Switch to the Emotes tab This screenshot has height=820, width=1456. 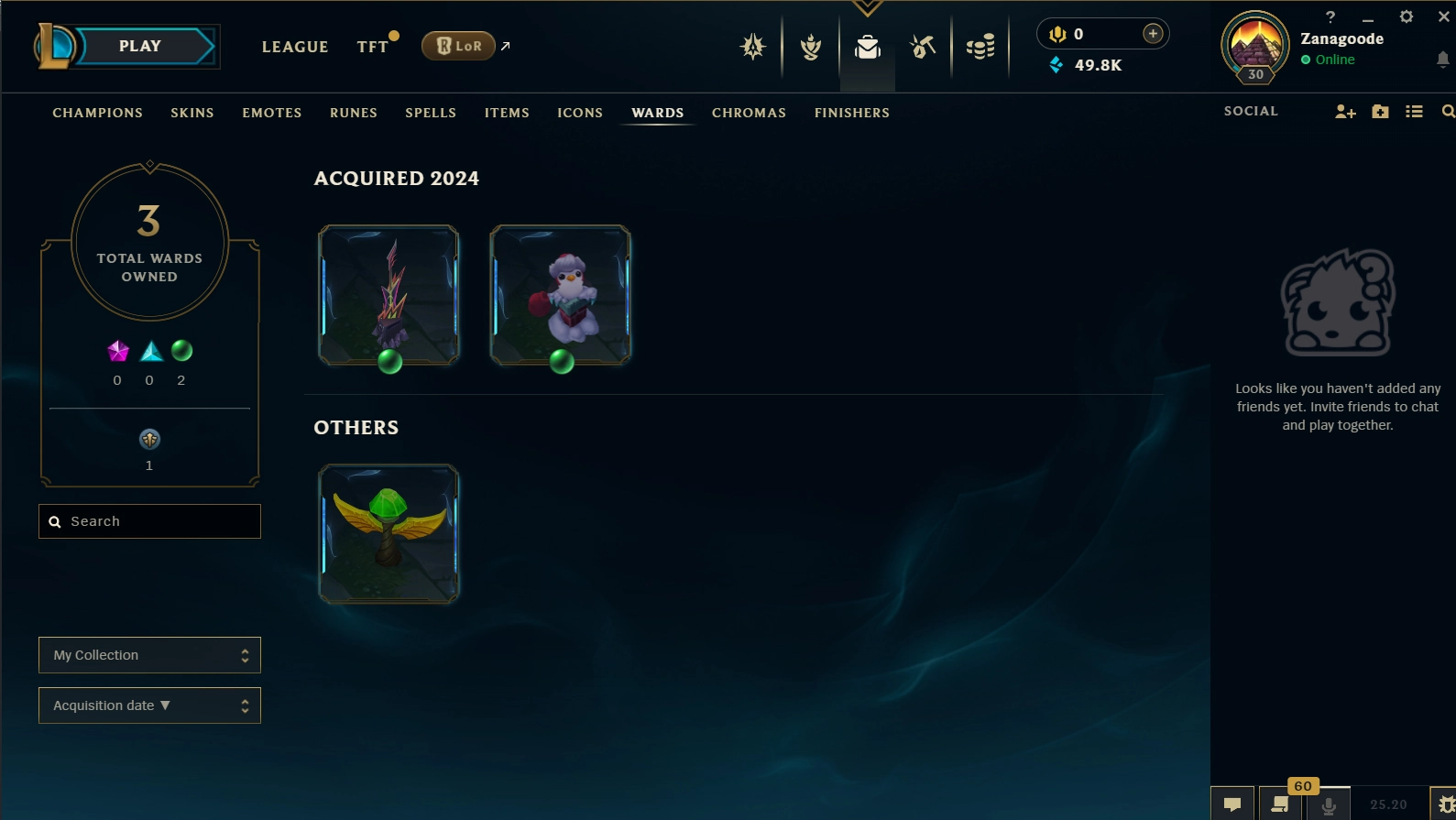pos(272,113)
